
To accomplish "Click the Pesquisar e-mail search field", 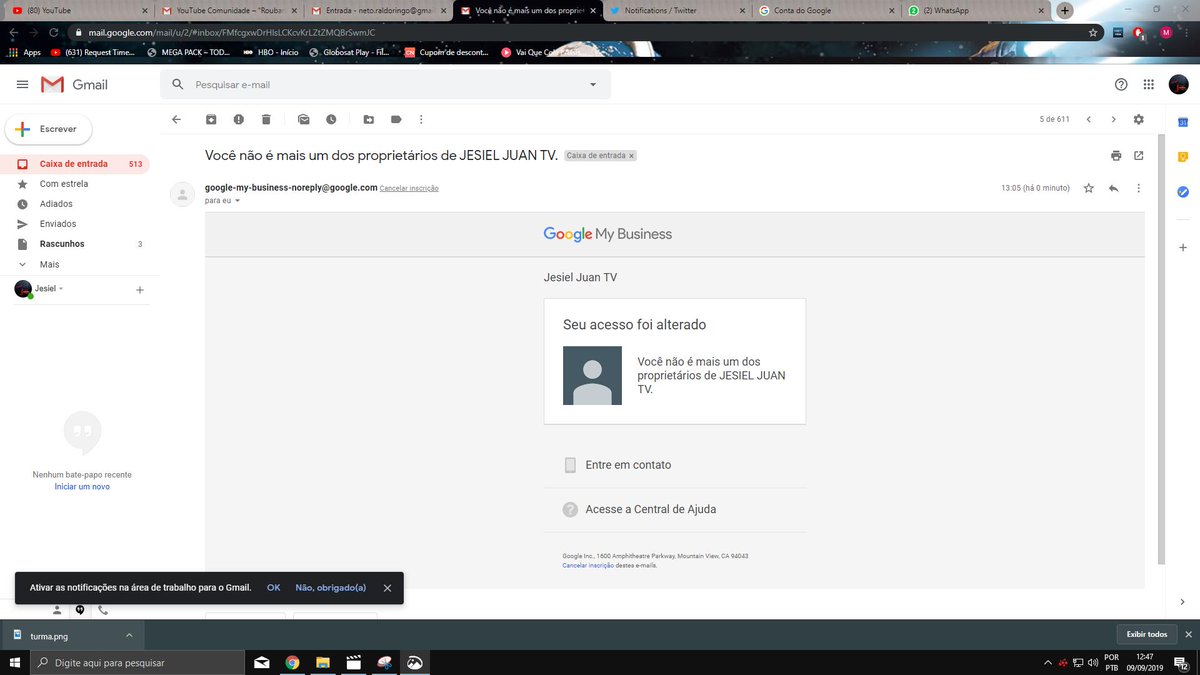I will [x=385, y=85].
